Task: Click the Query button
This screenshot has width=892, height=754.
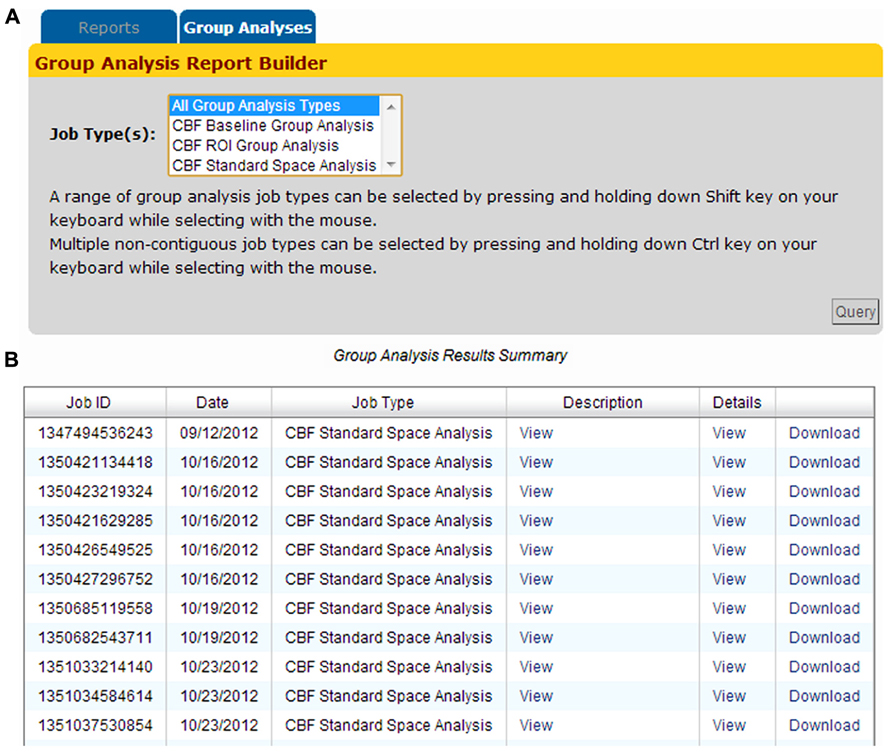Action: tap(855, 311)
